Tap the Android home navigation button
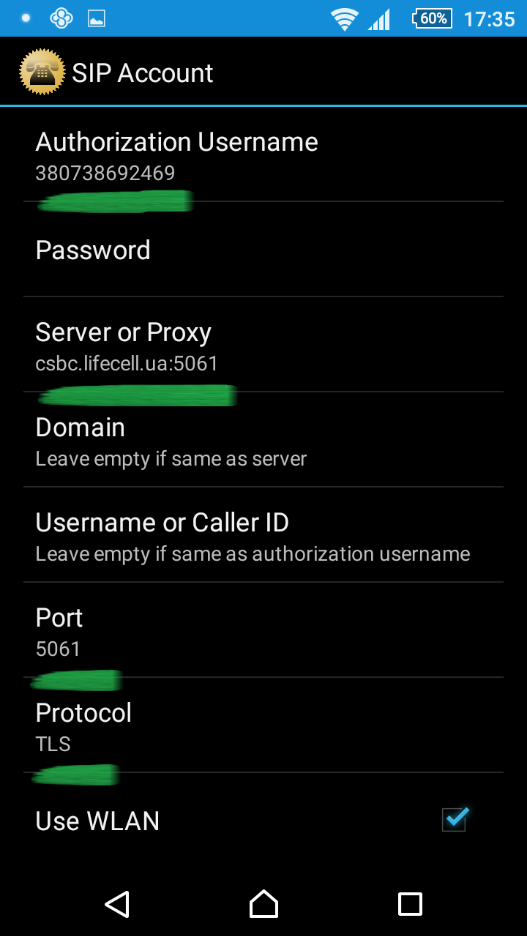527x936 pixels. point(263,903)
